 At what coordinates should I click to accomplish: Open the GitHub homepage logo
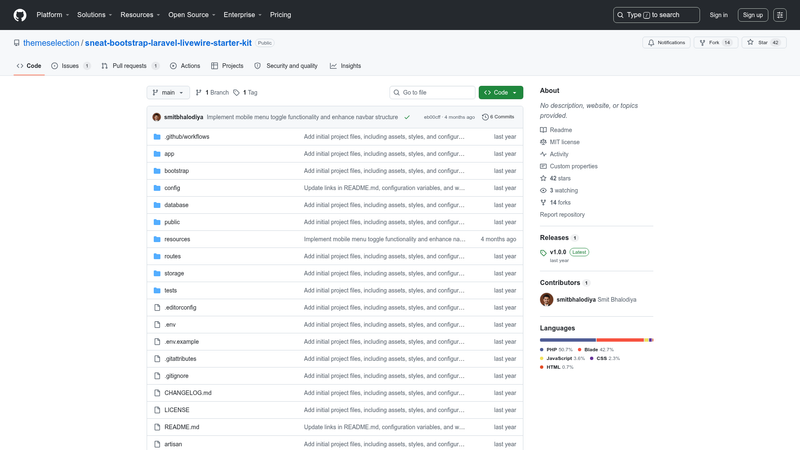[20, 15]
